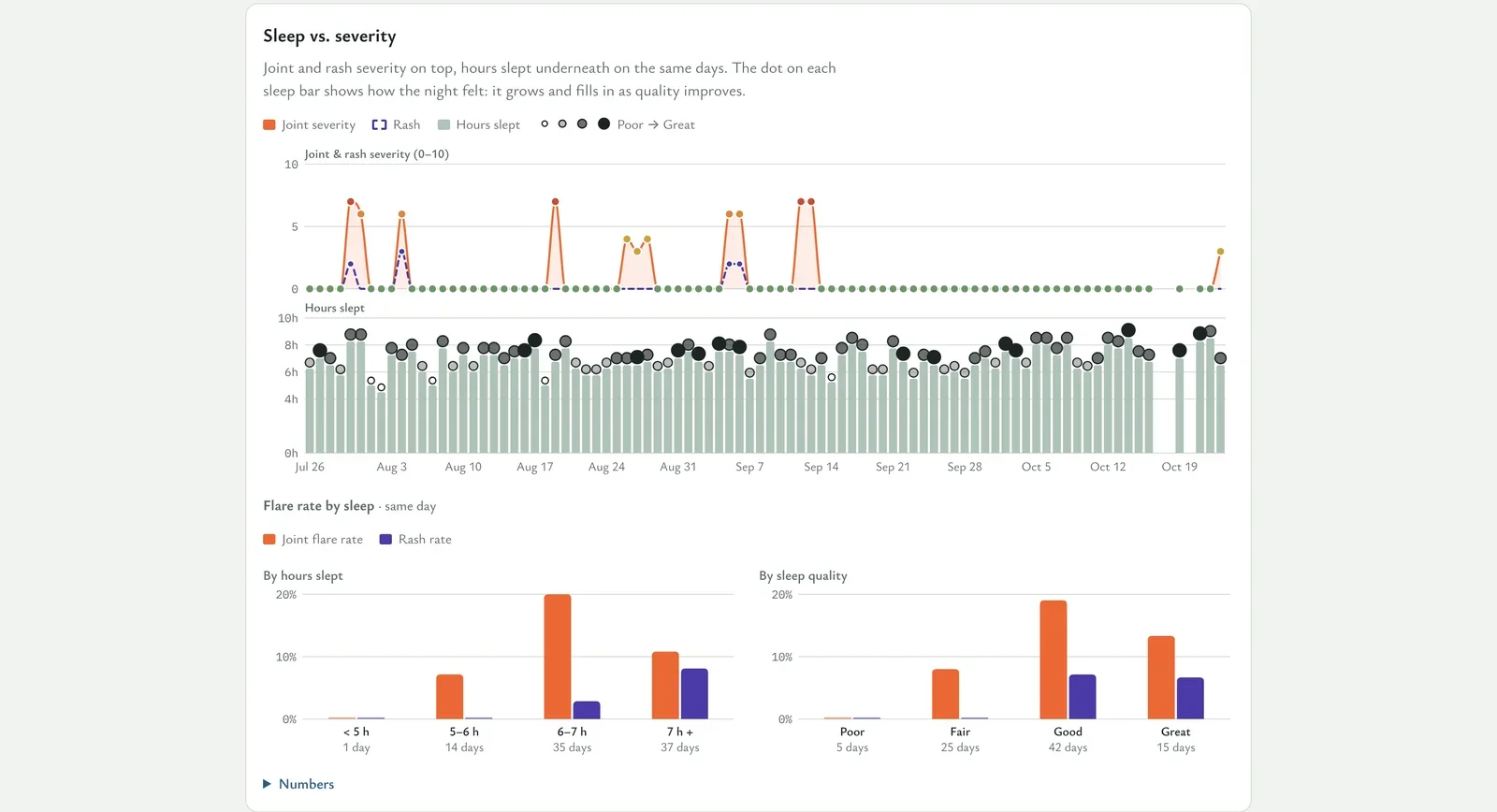Click the '42 days' label under Good

pyautogui.click(x=1068, y=747)
